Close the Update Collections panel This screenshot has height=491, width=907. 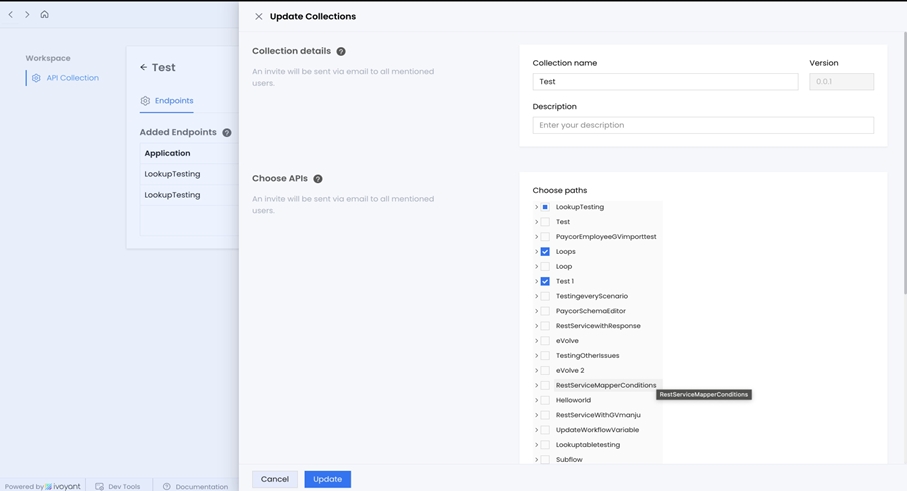pos(258,17)
